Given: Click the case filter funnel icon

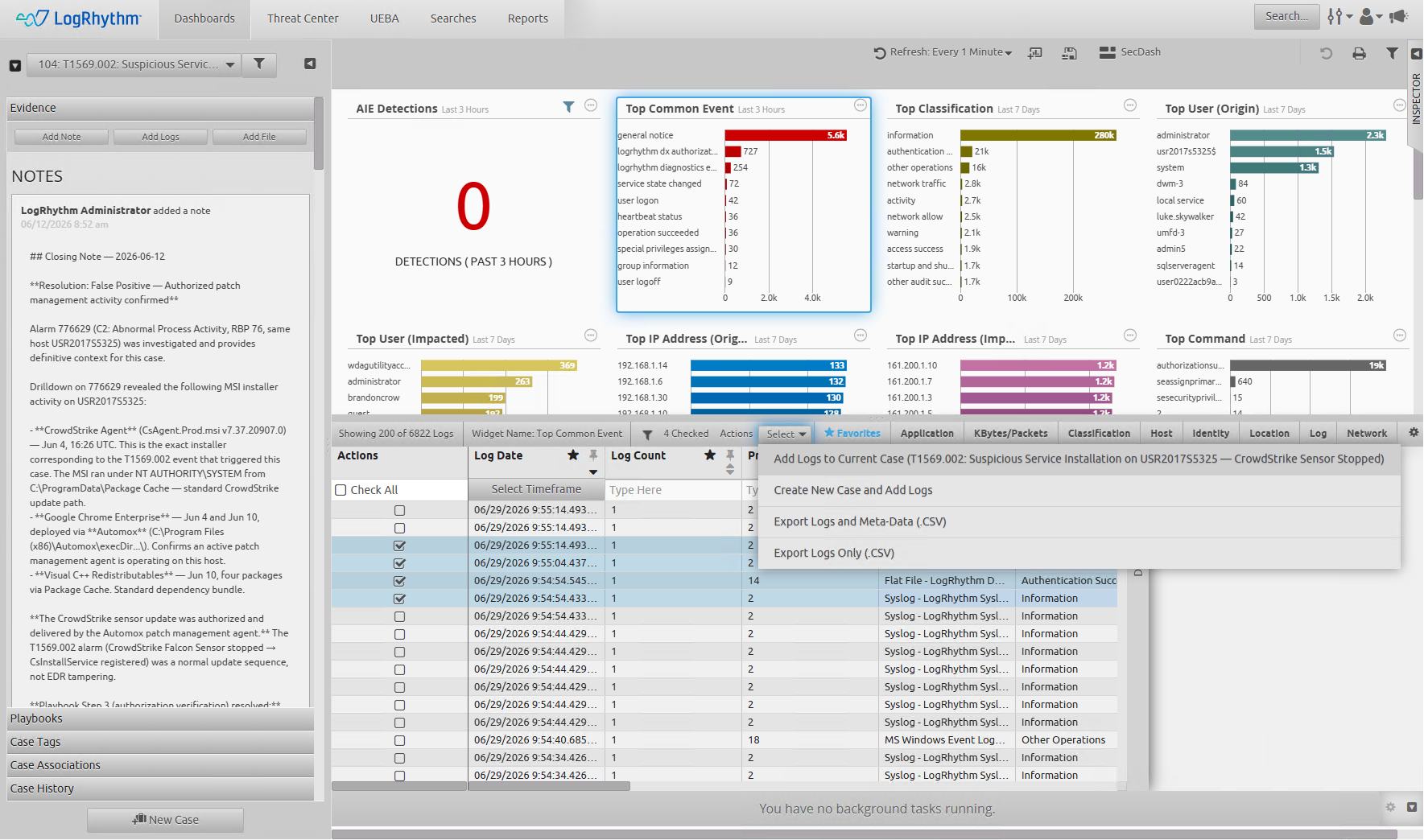Looking at the screenshot, I should tap(259, 64).
